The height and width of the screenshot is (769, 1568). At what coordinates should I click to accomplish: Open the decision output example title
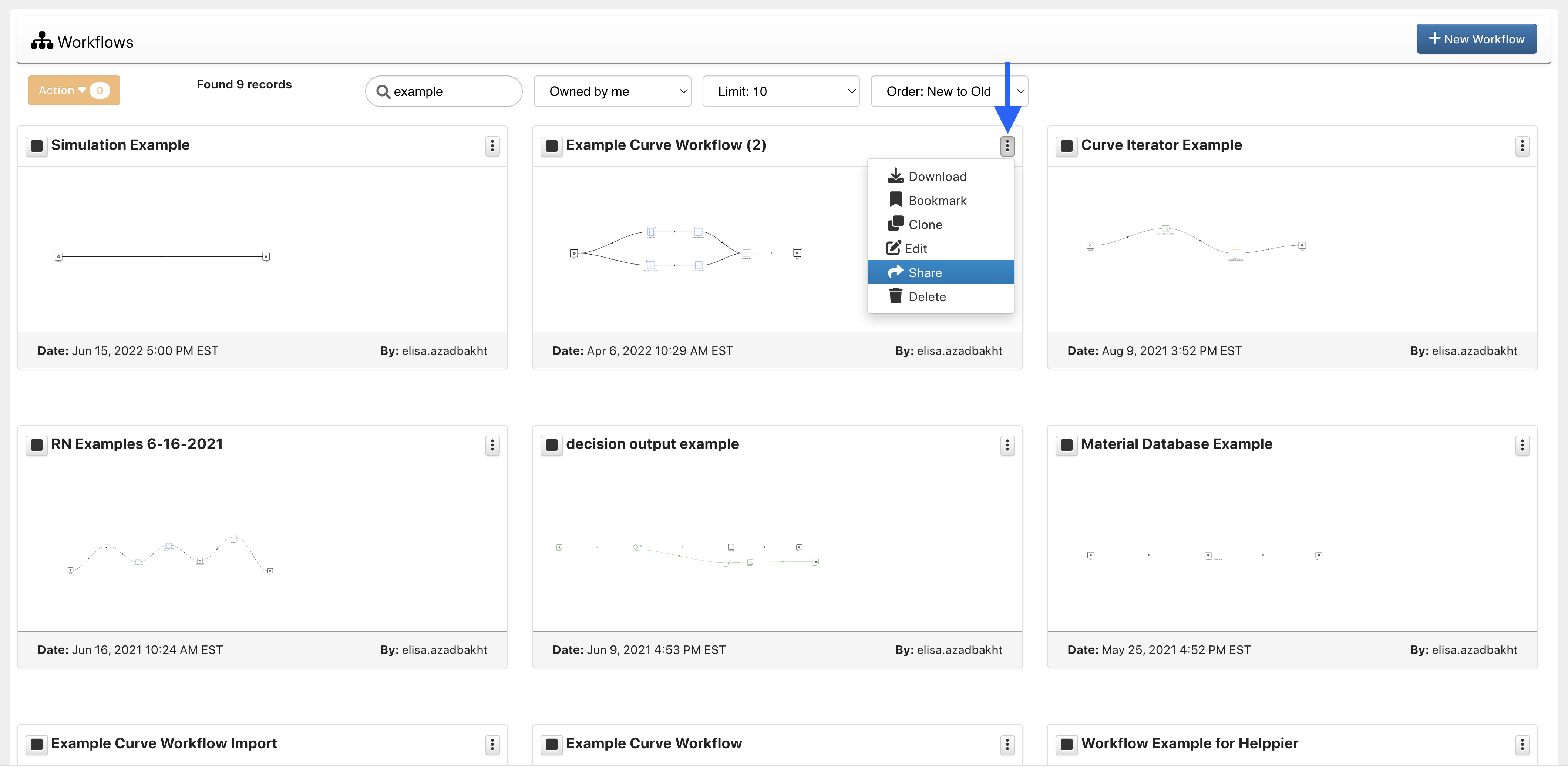pos(653,444)
